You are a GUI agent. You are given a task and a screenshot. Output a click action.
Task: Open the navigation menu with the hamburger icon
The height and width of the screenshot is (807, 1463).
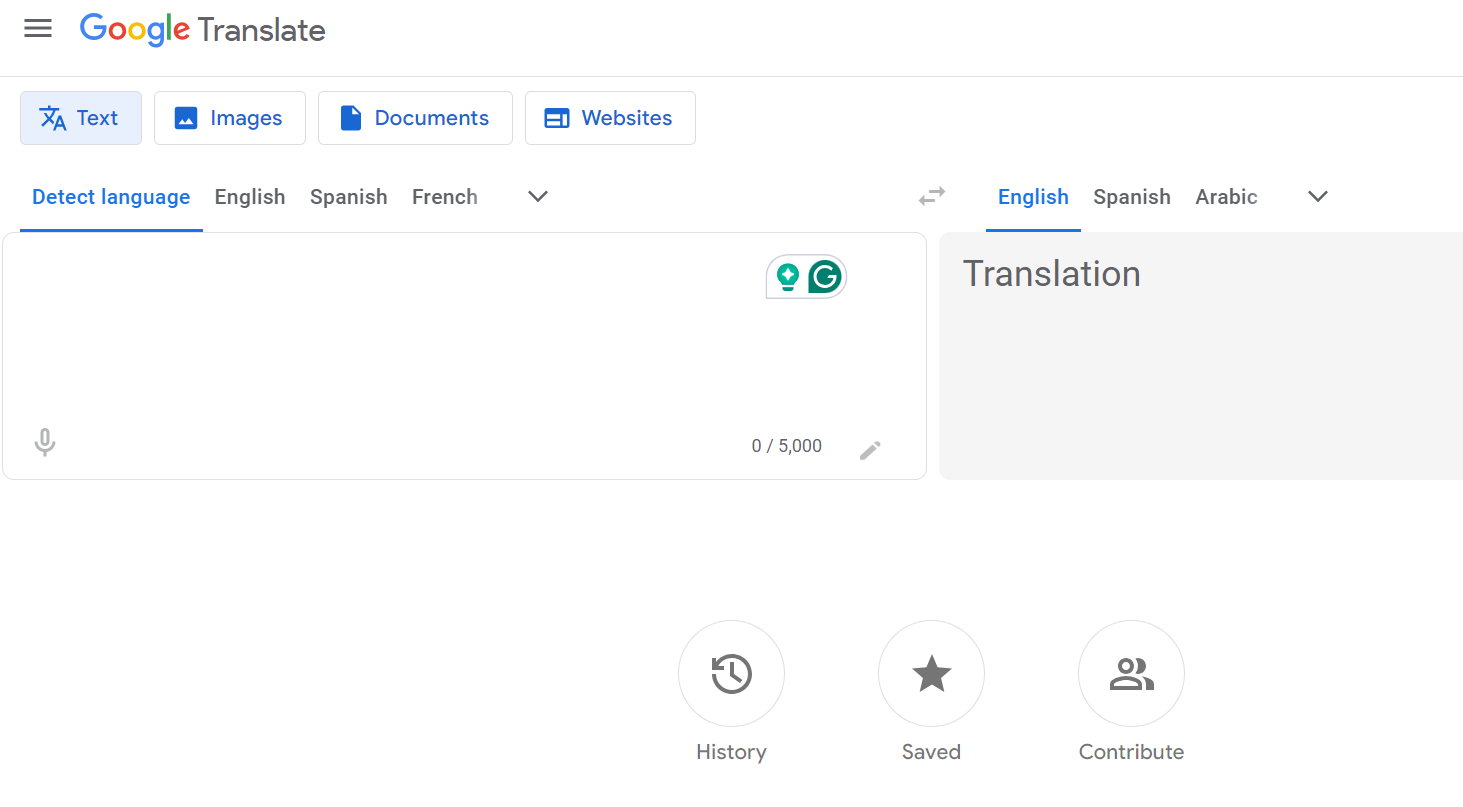(x=38, y=28)
